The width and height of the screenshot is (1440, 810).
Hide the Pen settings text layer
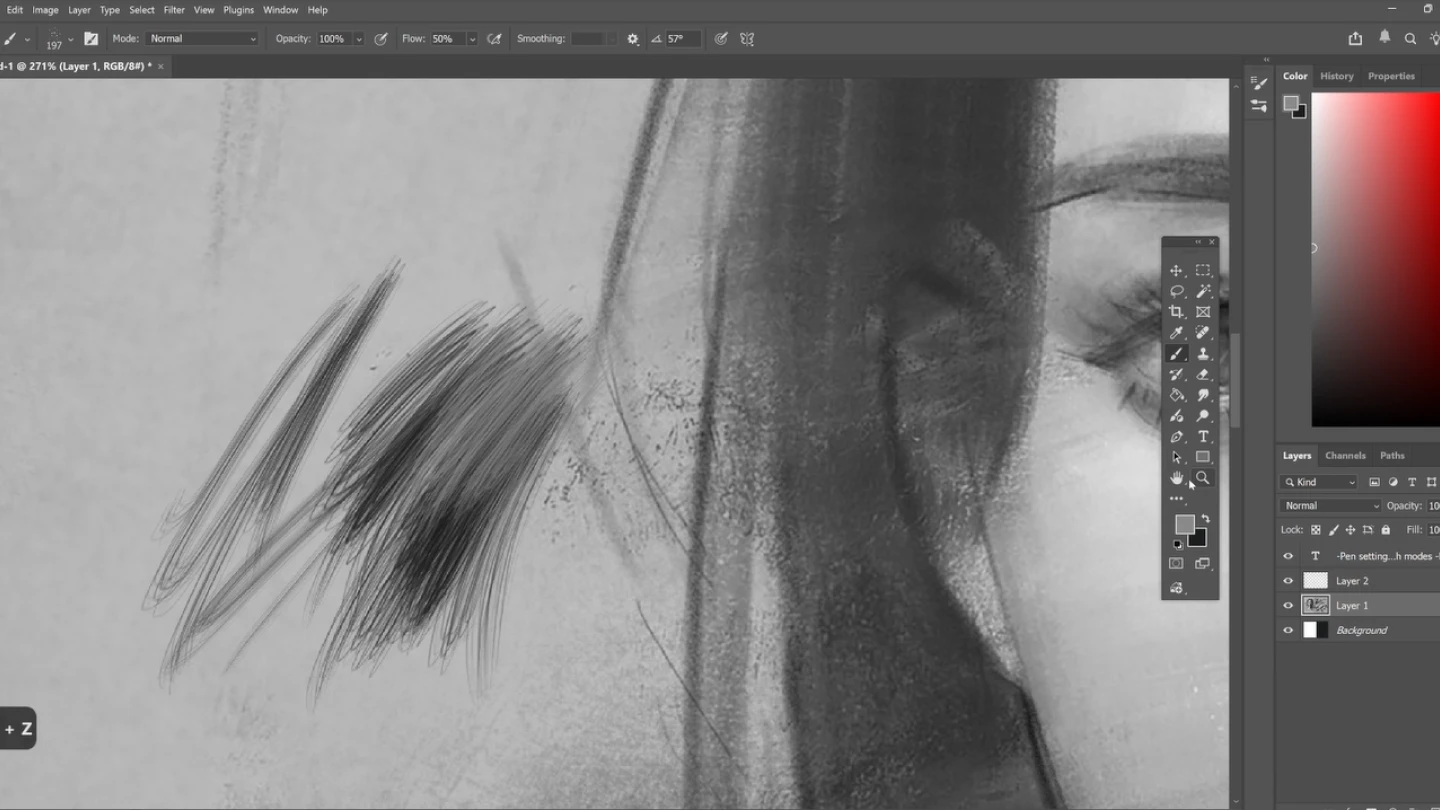1288,556
